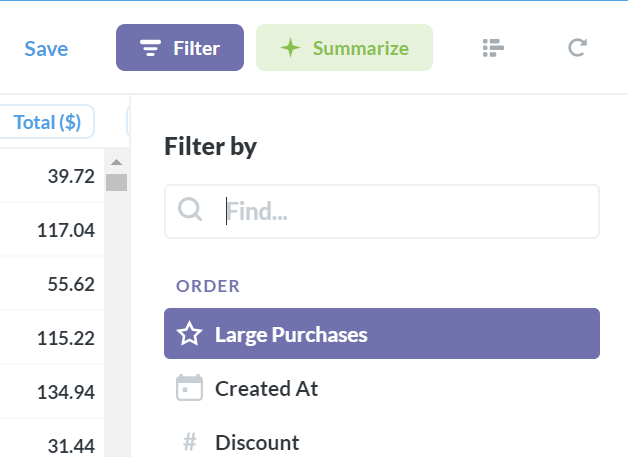Click the hash number icon beside Discount
The width and height of the screenshot is (628, 457).
pyautogui.click(x=189, y=442)
